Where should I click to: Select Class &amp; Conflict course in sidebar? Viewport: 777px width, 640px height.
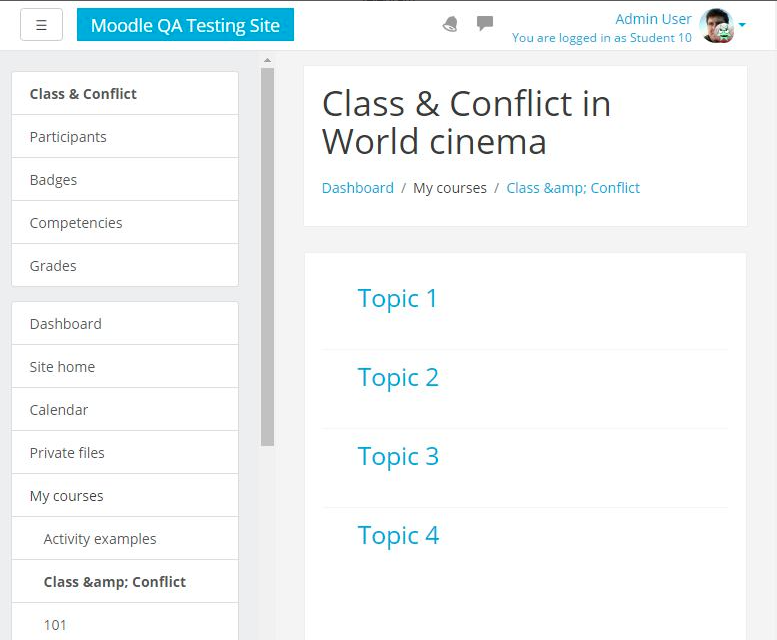pos(125,582)
